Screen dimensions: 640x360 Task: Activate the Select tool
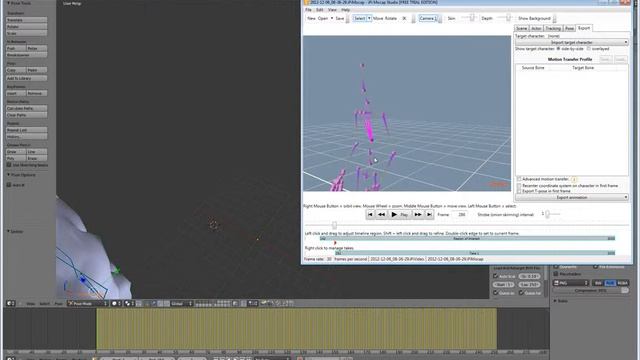point(360,18)
